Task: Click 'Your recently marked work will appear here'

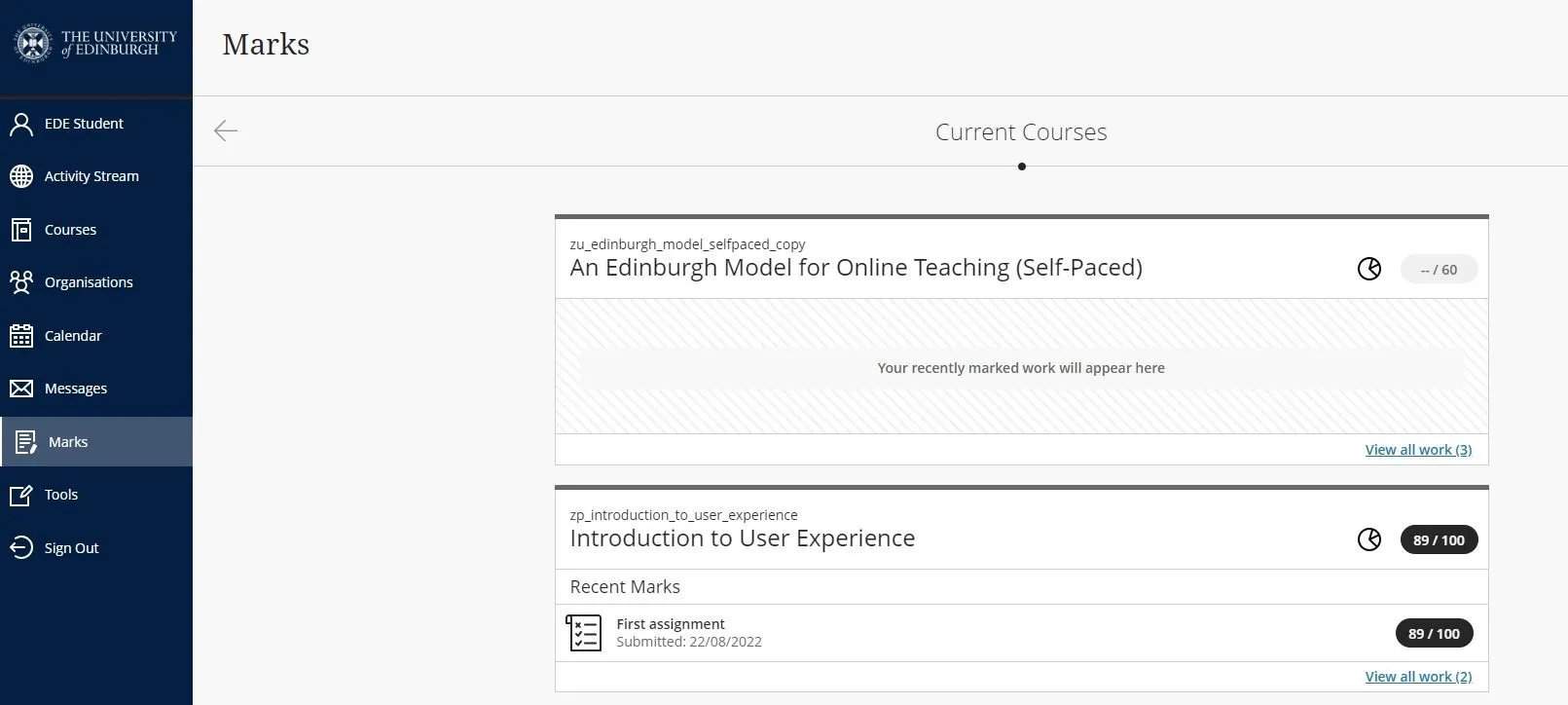Action: pos(1021,368)
